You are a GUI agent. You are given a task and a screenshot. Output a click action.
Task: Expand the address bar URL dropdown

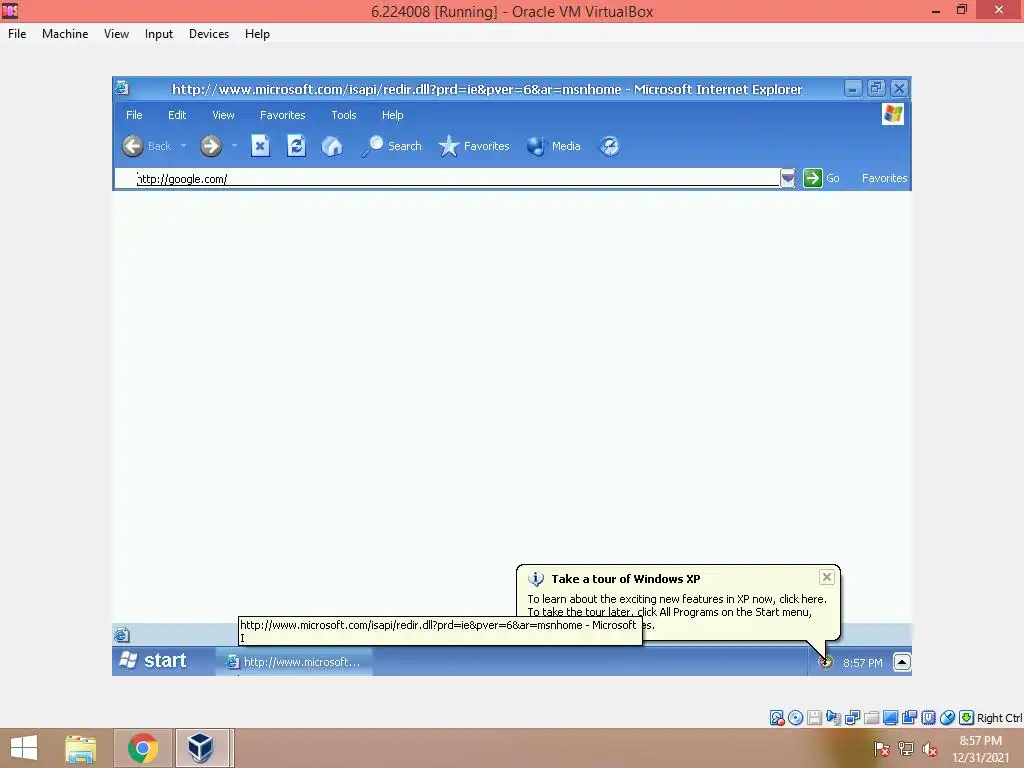(x=788, y=178)
